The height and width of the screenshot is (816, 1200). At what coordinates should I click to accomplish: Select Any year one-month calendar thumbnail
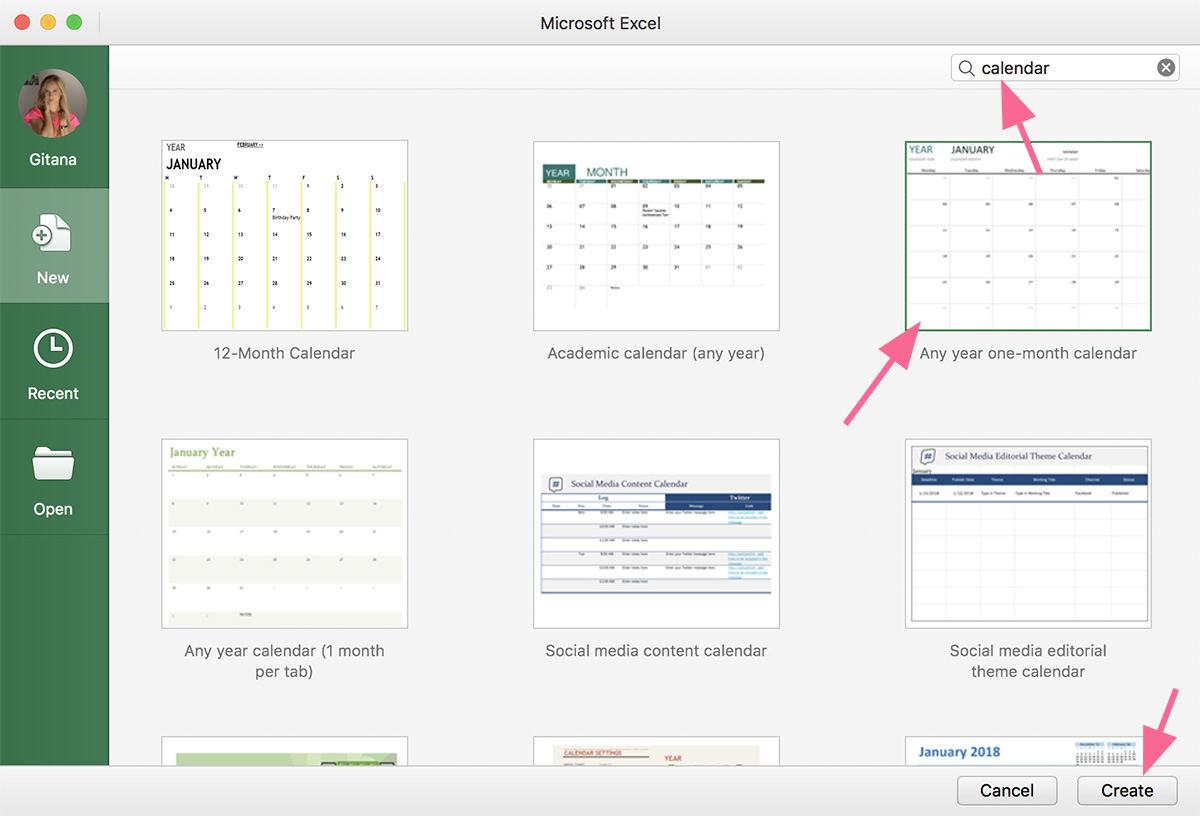pyautogui.click(x=1028, y=235)
